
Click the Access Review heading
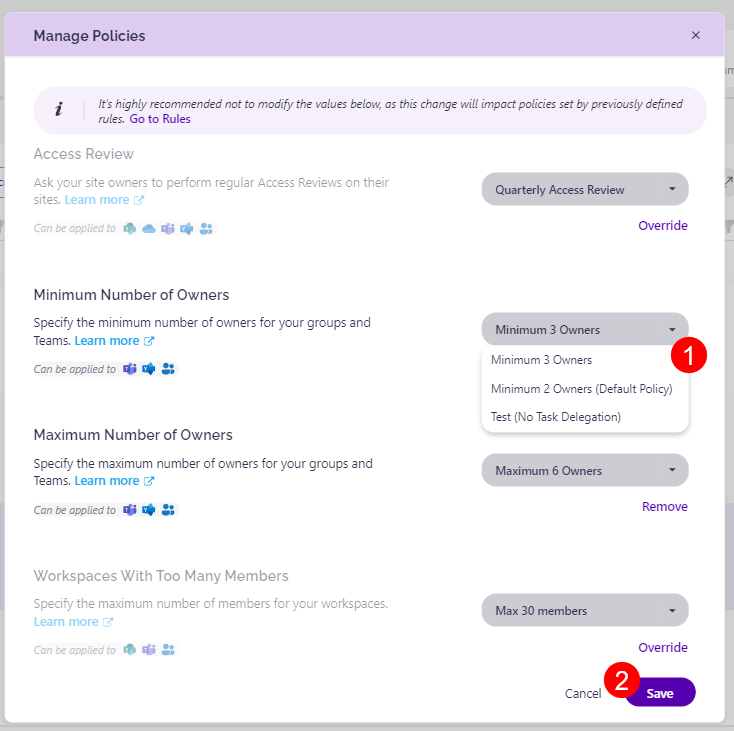[x=84, y=154]
